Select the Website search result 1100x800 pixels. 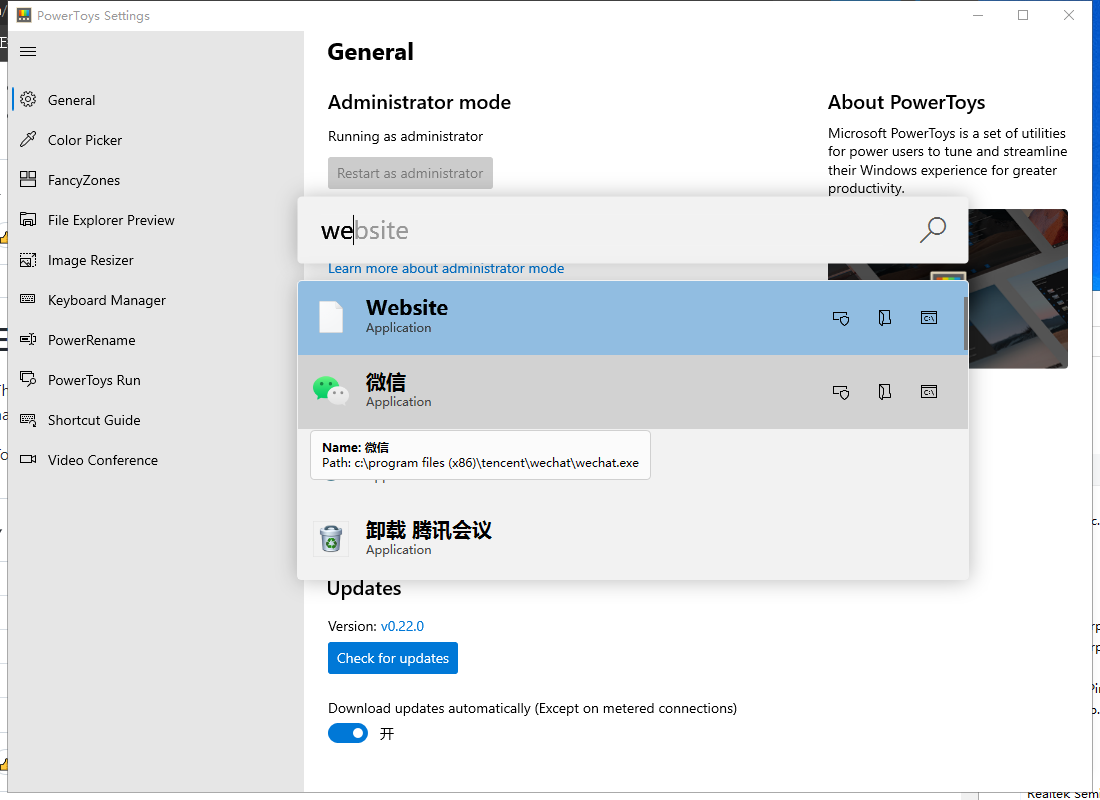[633, 318]
